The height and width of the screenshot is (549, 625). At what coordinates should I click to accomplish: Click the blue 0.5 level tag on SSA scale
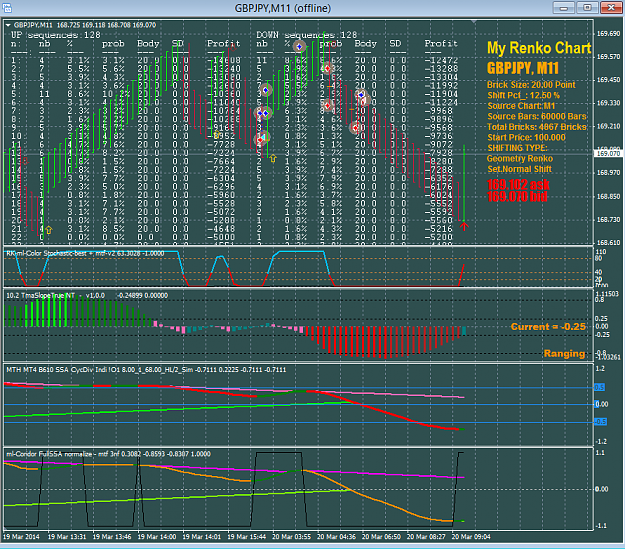pos(599,387)
